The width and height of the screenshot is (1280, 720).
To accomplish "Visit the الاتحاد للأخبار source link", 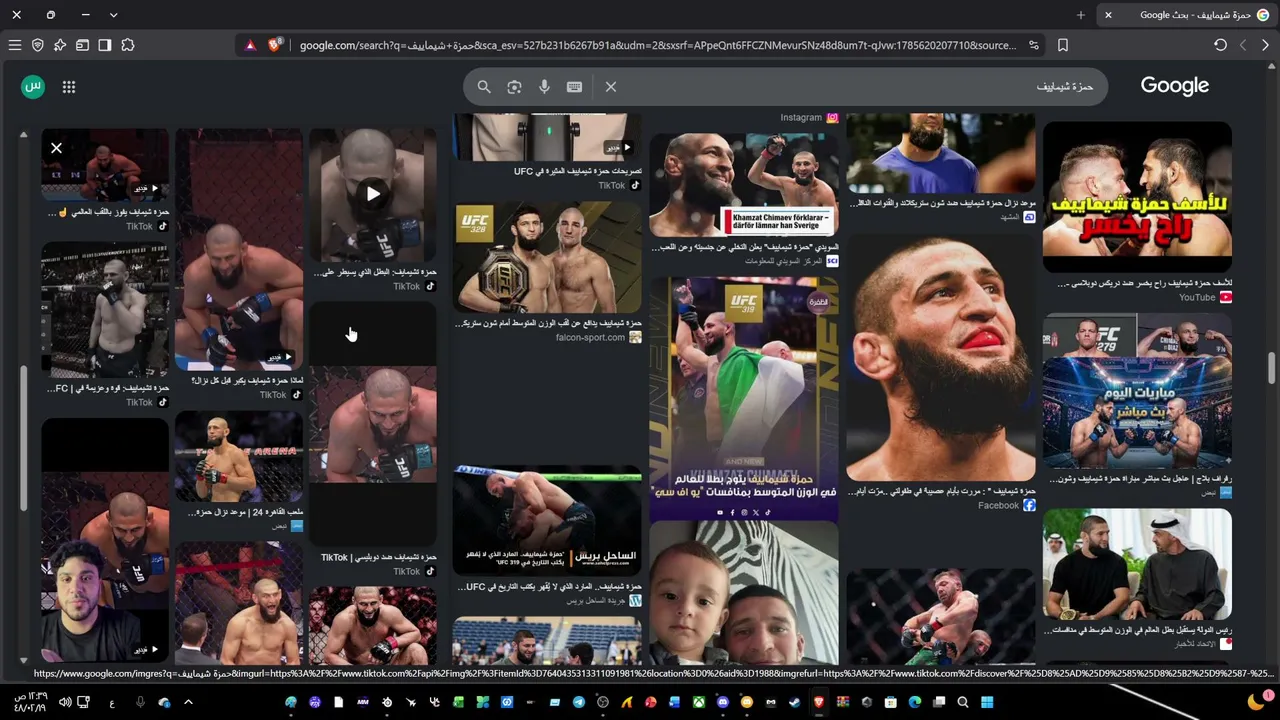I will point(1203,644).
